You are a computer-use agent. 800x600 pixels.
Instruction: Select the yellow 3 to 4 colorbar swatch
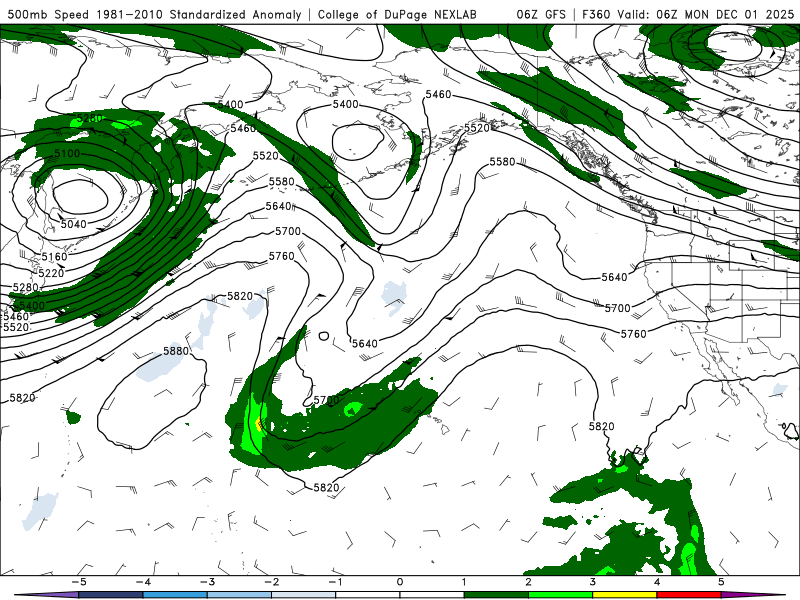pos(624,595)
